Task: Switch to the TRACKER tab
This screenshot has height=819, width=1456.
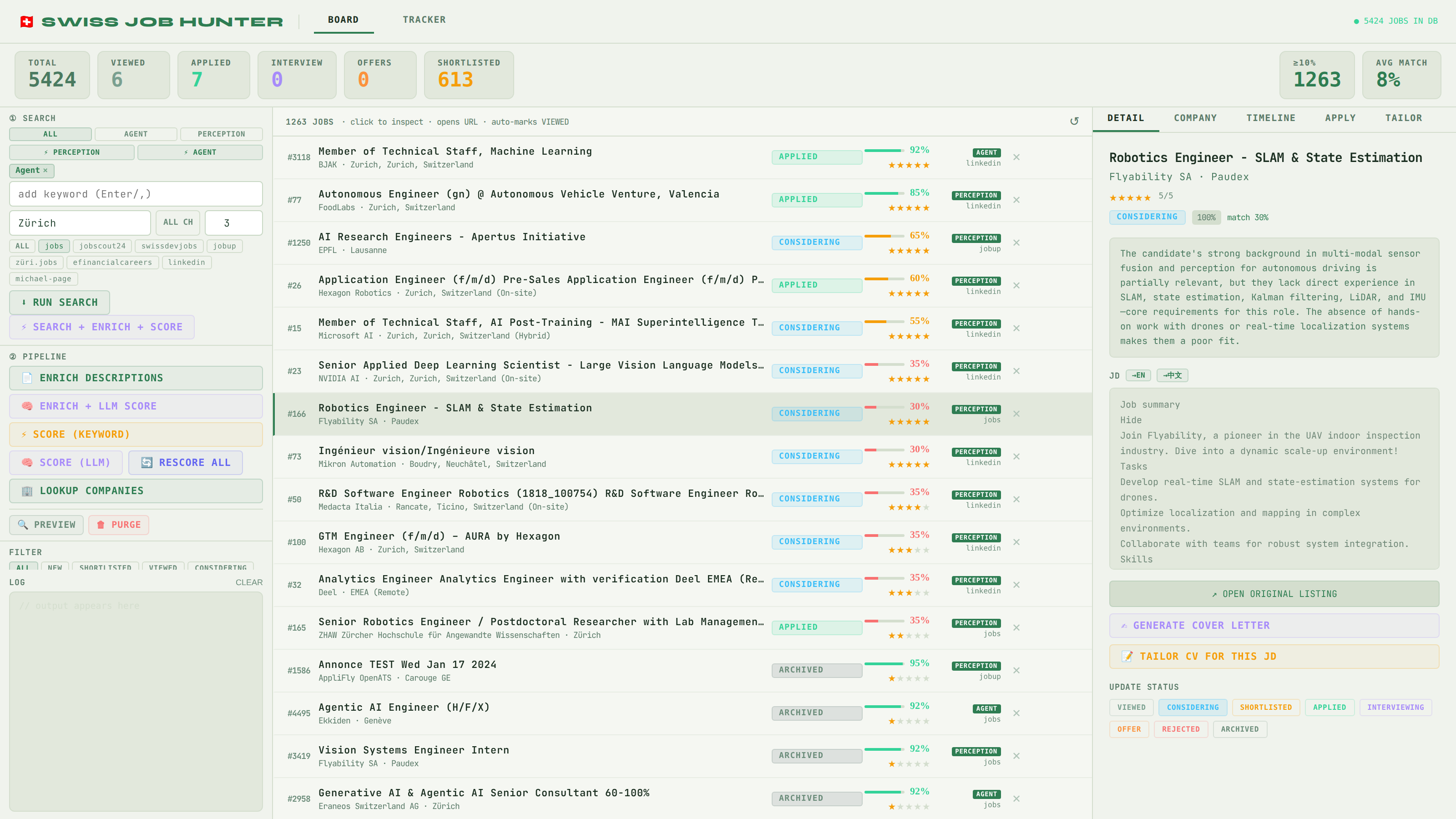Action: pyautogui.click(x=424, y=20)
